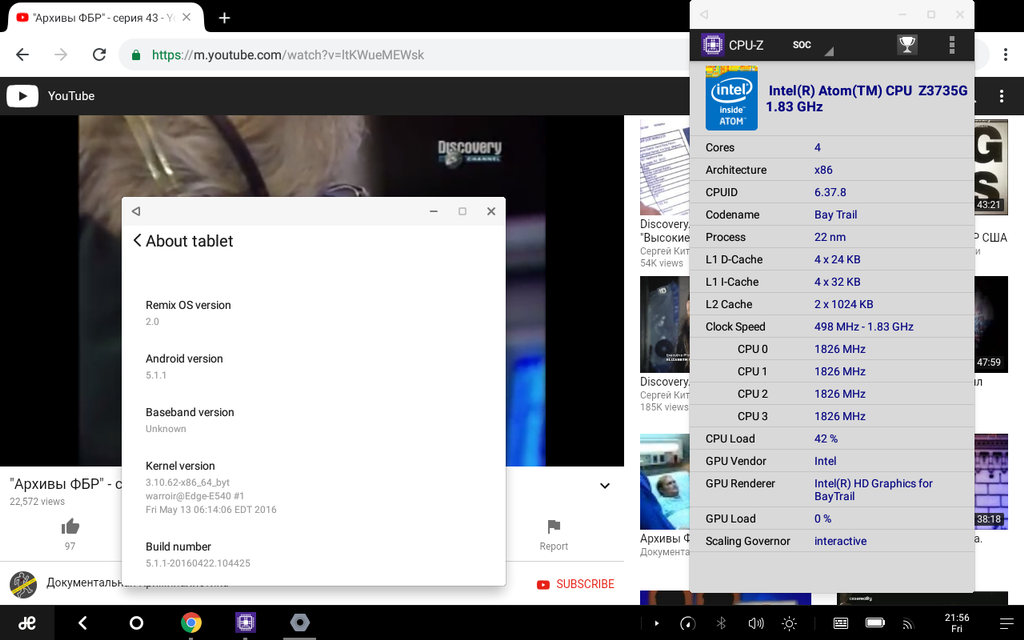Open the Remix OS start menu logo
The image size is (1024, 640).
click(x=27, y=623)
